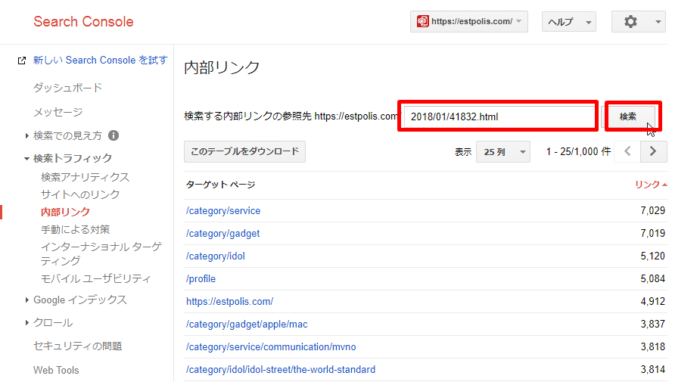Click the 7,019 link count value
Image resolution: width=700 pixels, height=382 pixels.
(x=653, y=233)
